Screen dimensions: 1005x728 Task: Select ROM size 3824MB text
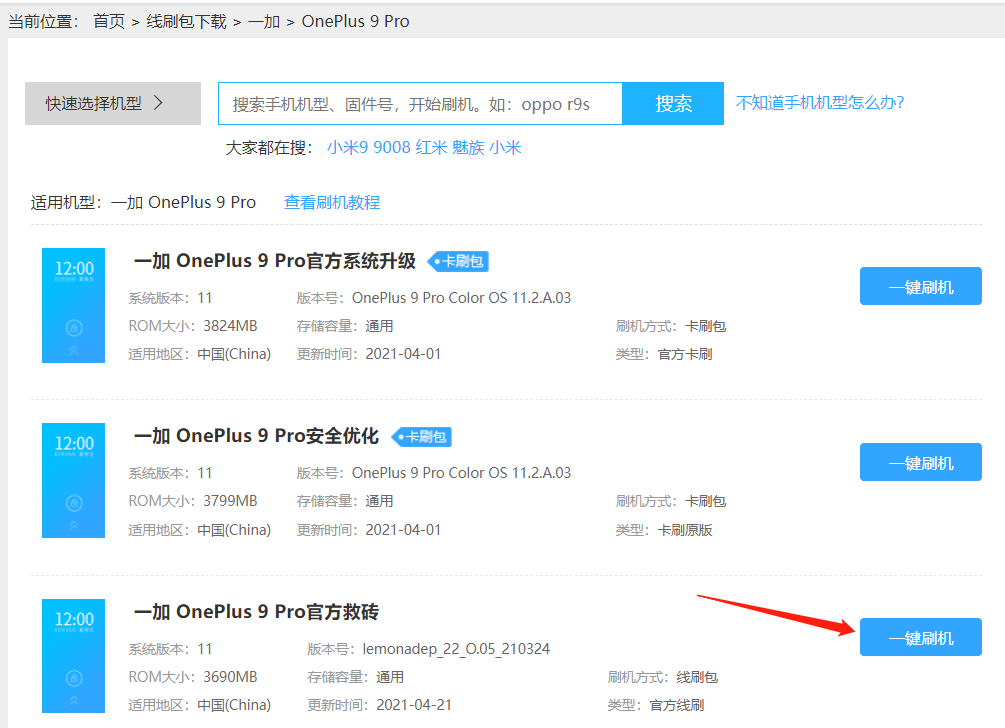click(230, 326)
